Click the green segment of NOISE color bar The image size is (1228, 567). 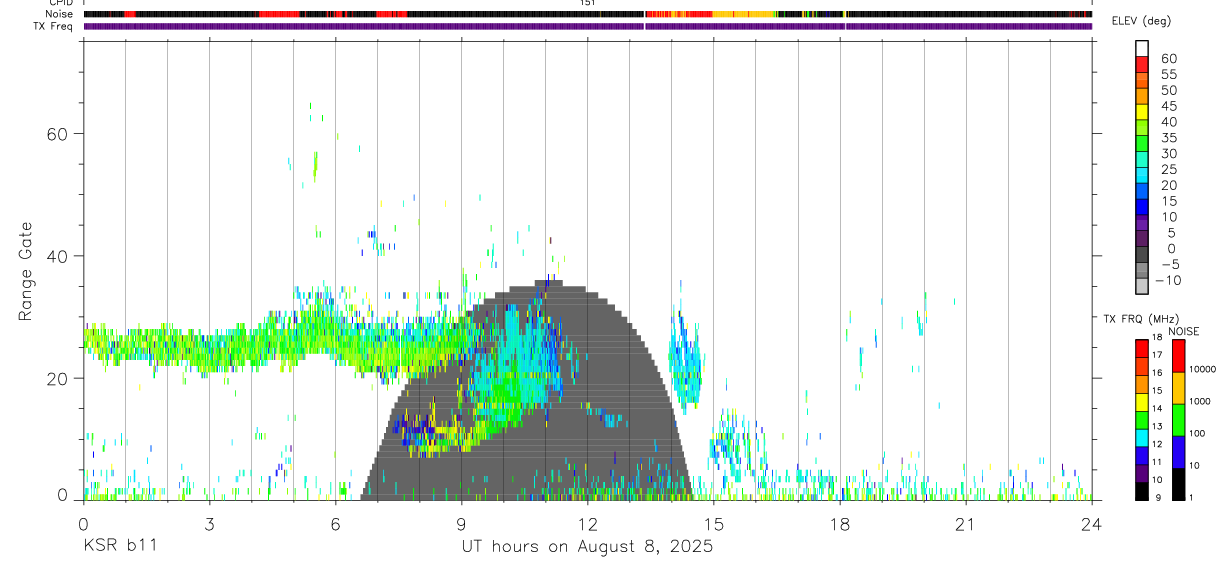(x=1179, y=420)
